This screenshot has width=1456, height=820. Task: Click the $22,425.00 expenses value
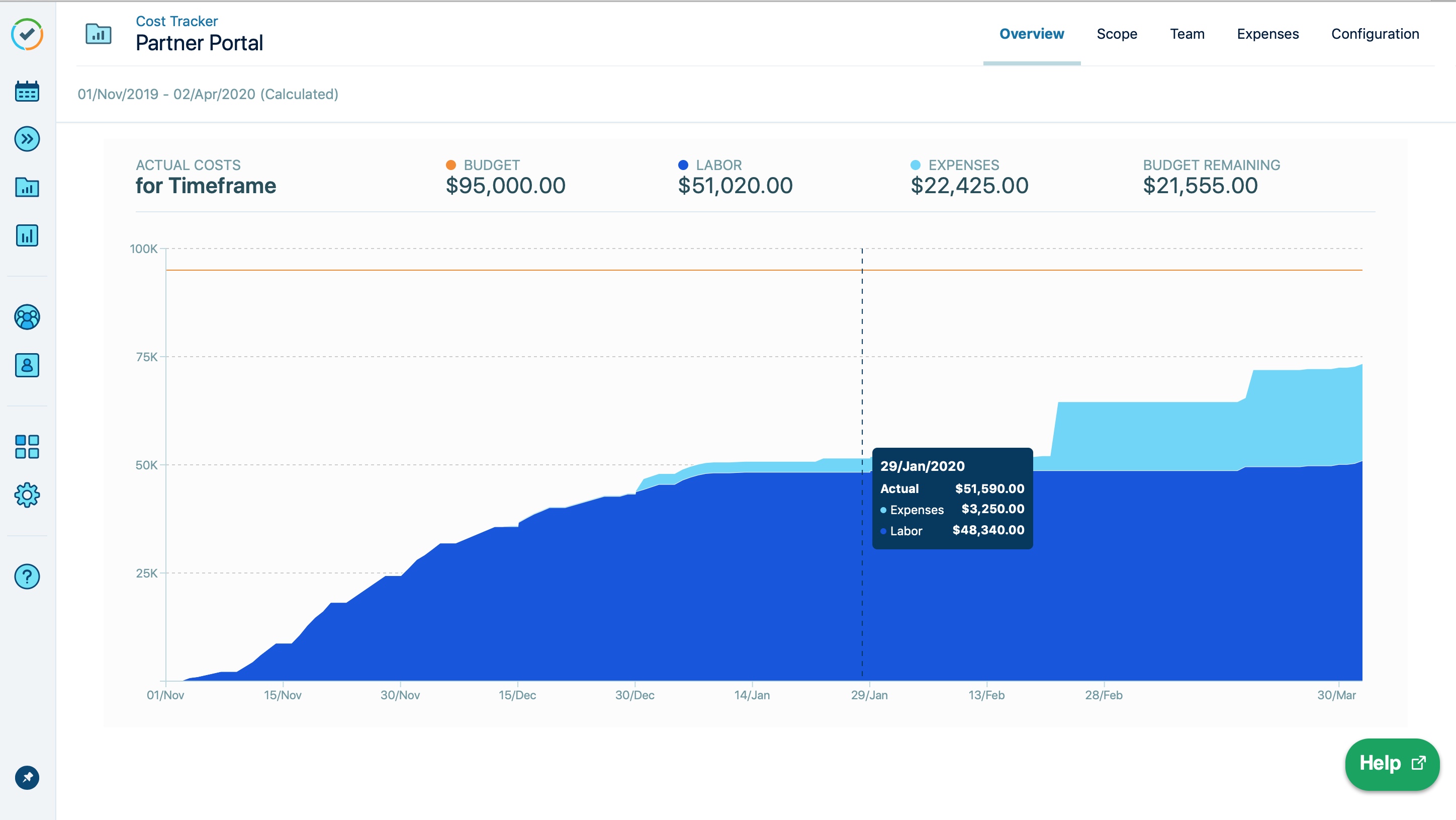(969, 186)
